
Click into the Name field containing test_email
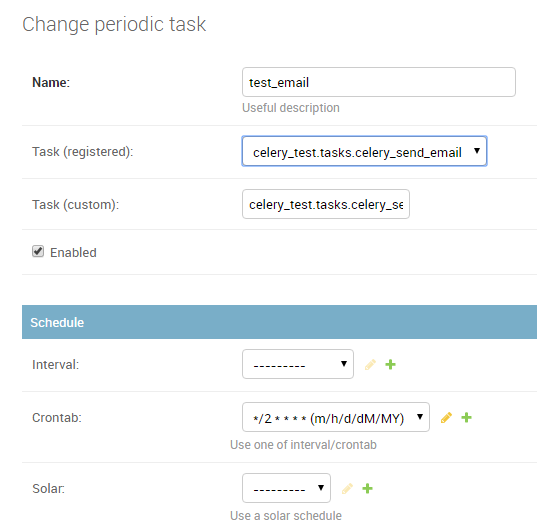pos(379,82)
